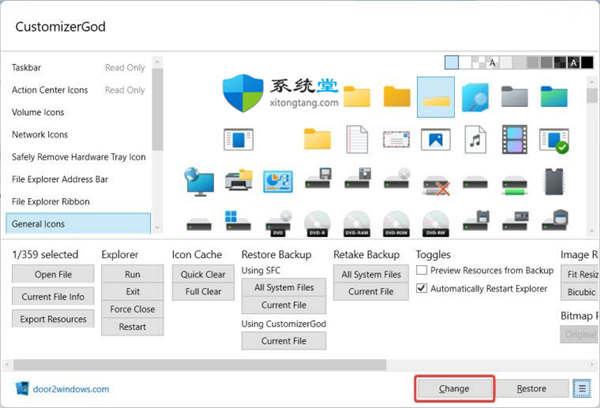The height and width of the screenshot is (408, 600).
Task: Click the horizontal scrollbar below options
Action: pyautogui.click(x=200, y=364)
